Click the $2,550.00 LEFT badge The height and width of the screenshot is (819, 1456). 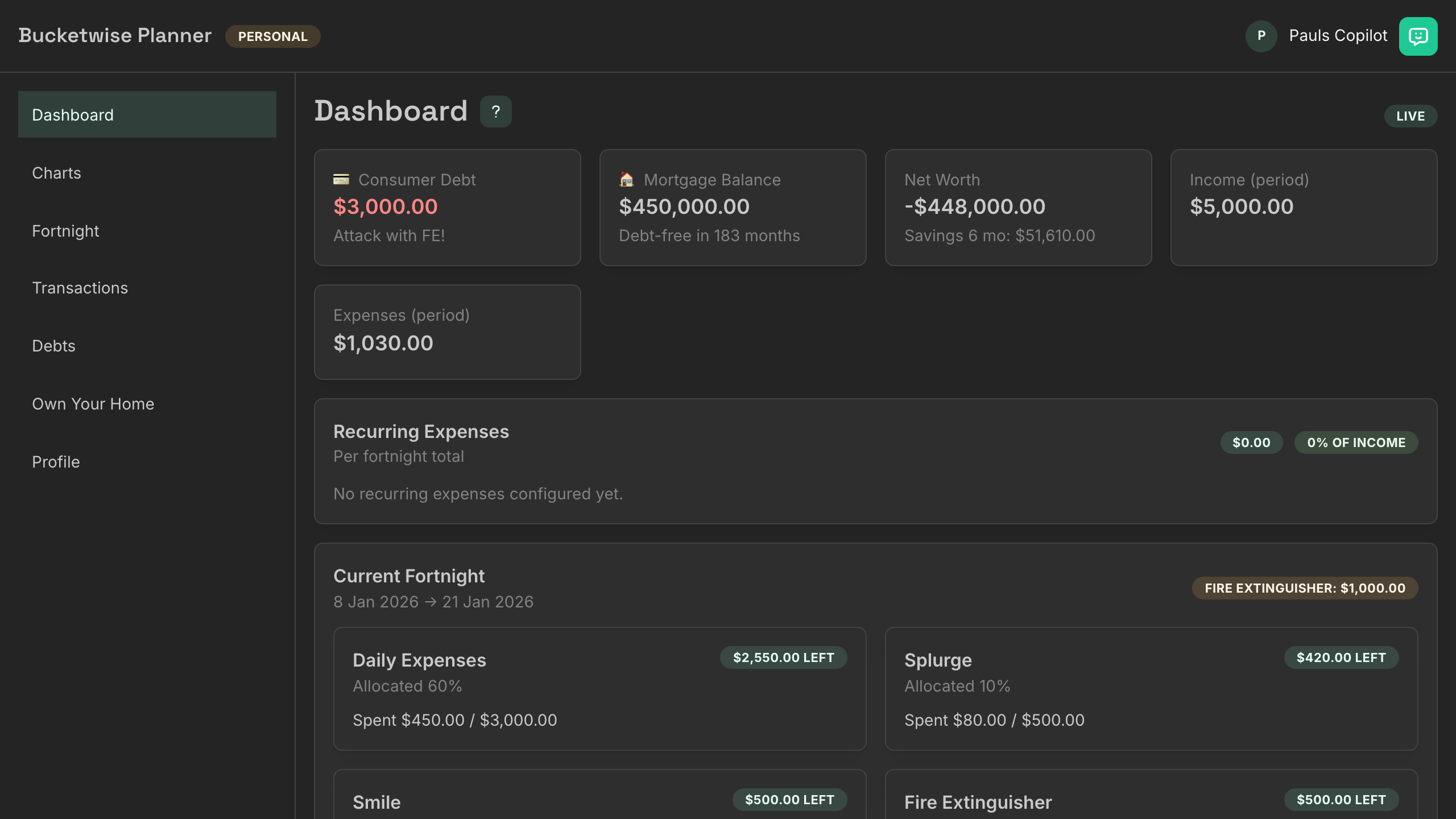[783, 657]
